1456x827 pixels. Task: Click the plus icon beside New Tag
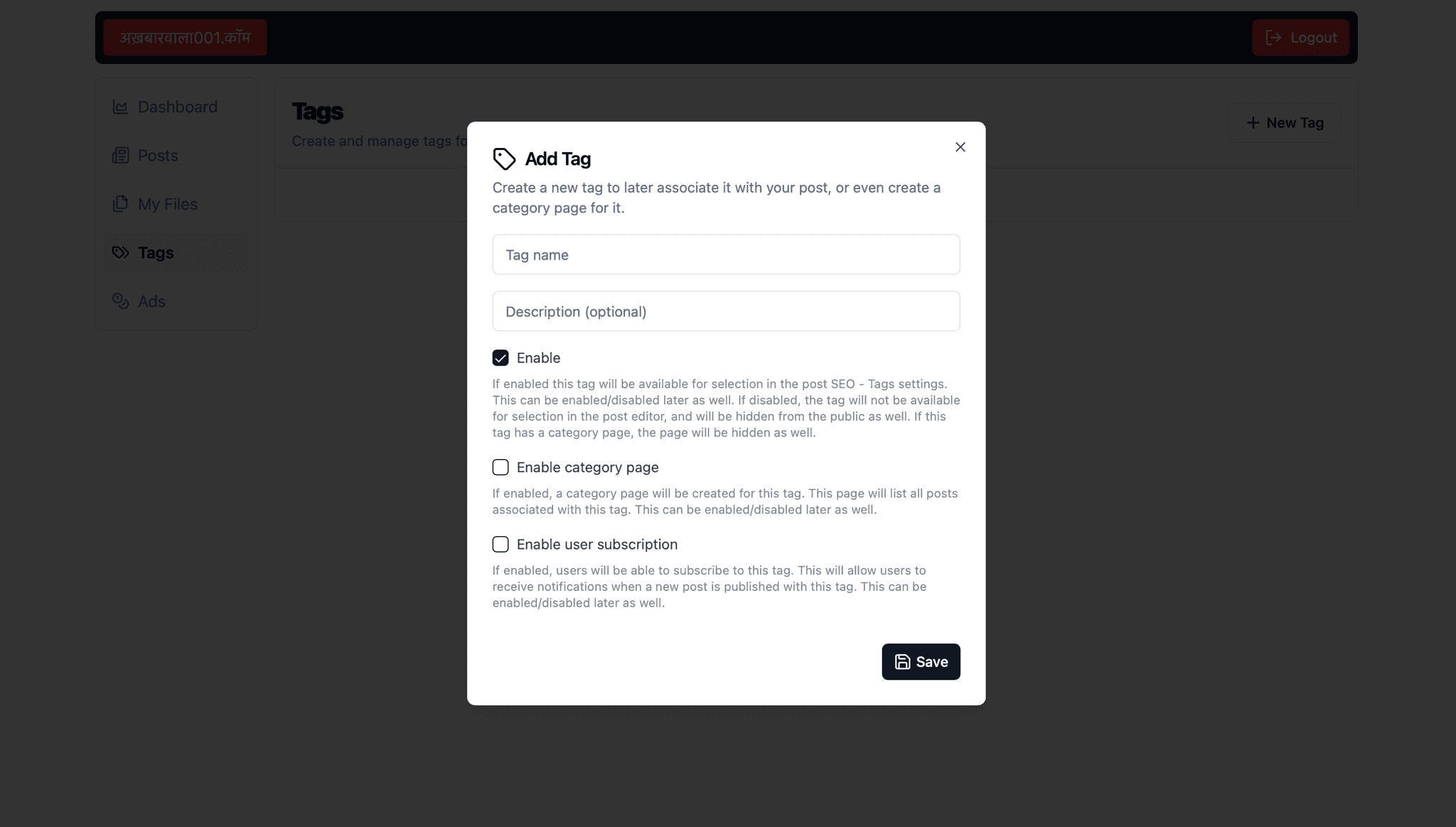[1253, 123]
